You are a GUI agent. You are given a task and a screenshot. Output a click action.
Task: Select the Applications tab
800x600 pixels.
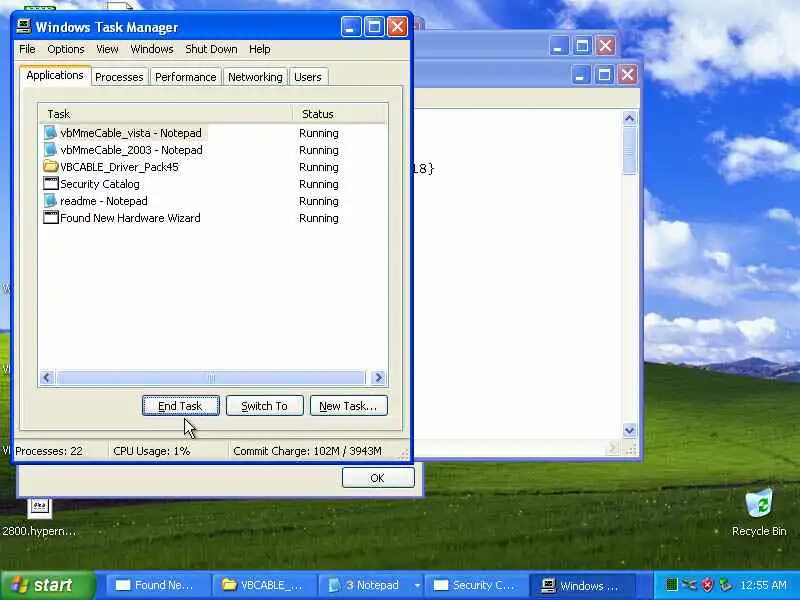[55, 75]
